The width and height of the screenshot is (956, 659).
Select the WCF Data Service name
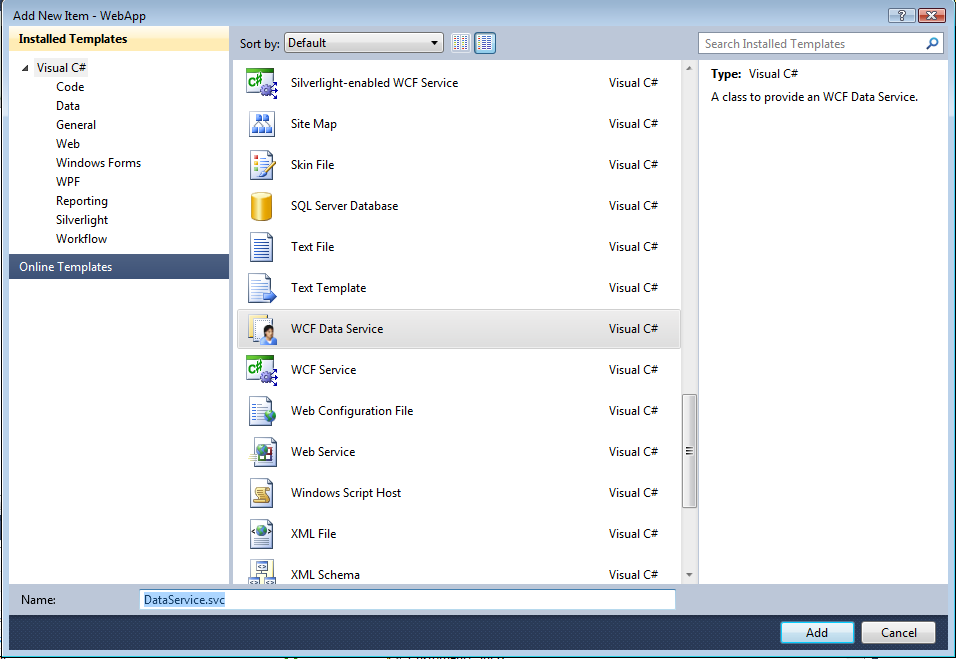pos(337,329)
